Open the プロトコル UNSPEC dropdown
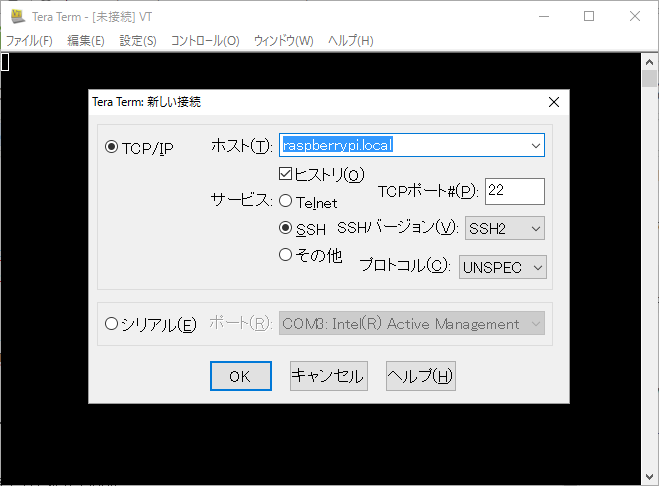 503,267
